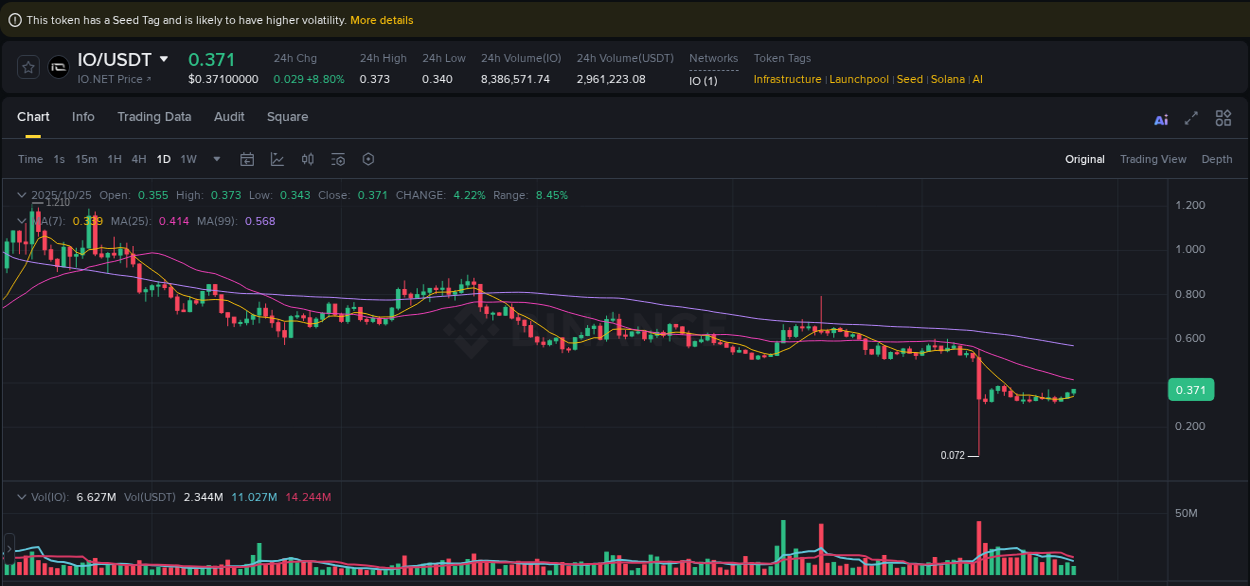
Task: Open the Audit tab
Action: pos(229,117)
